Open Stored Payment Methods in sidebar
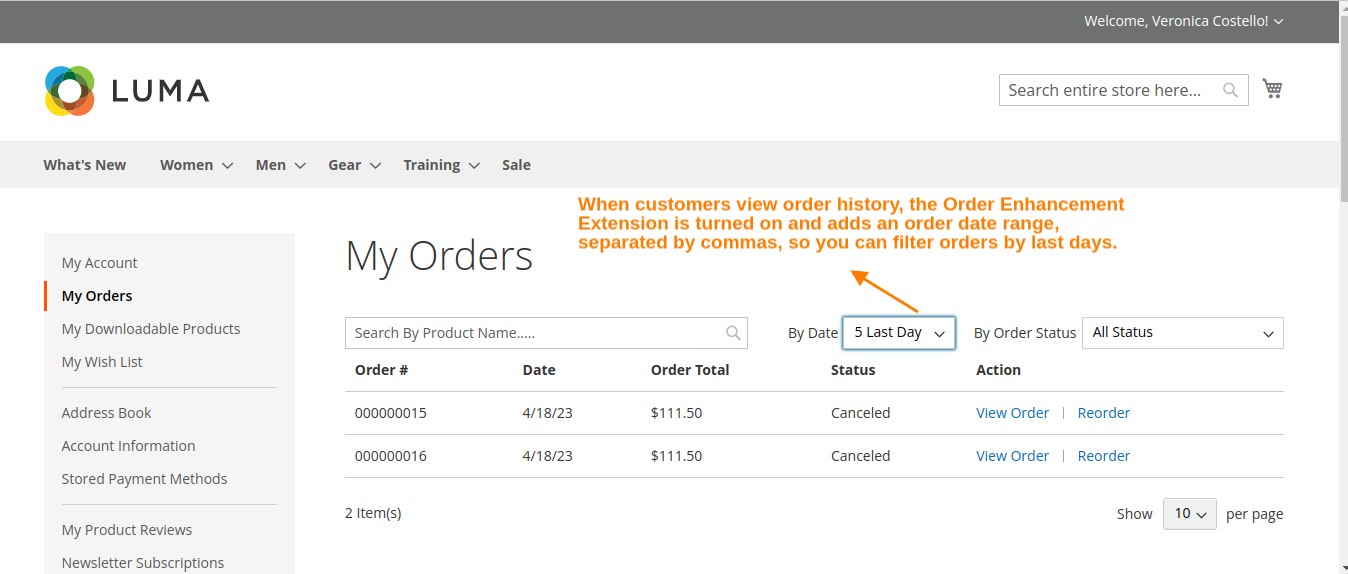 144,479
